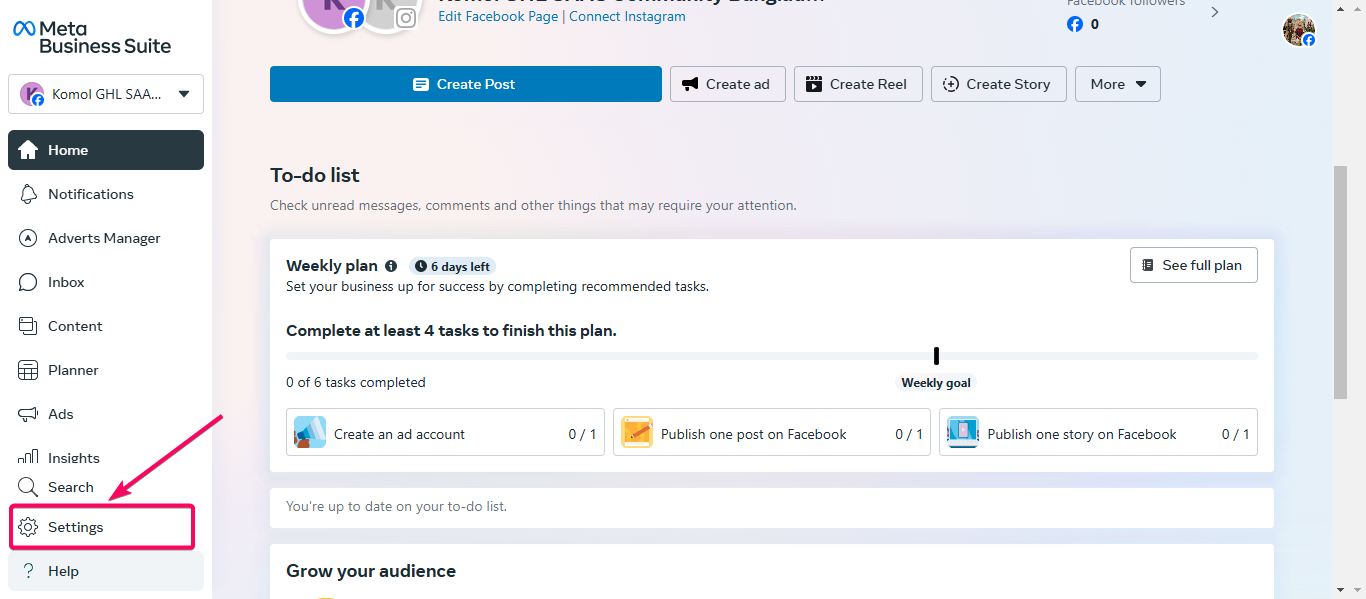1366x599 pixels.
Task: Click the Search magnifier icon
Action: click(28, 487)
